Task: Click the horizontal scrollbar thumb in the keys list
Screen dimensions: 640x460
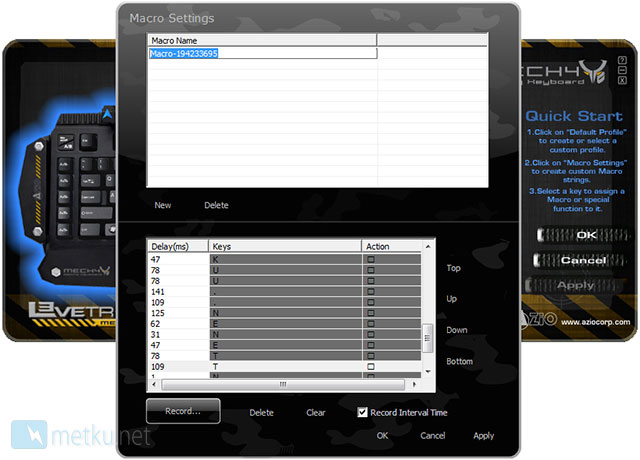Action: 283,384
